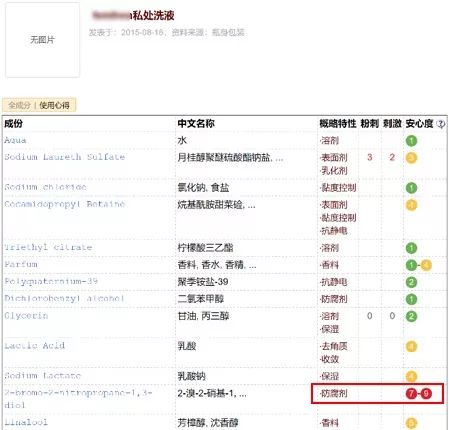Click the 收敛 property in Lactic Acid row
This screenshot has width=449, height=430.
click(x=329, y=359)
